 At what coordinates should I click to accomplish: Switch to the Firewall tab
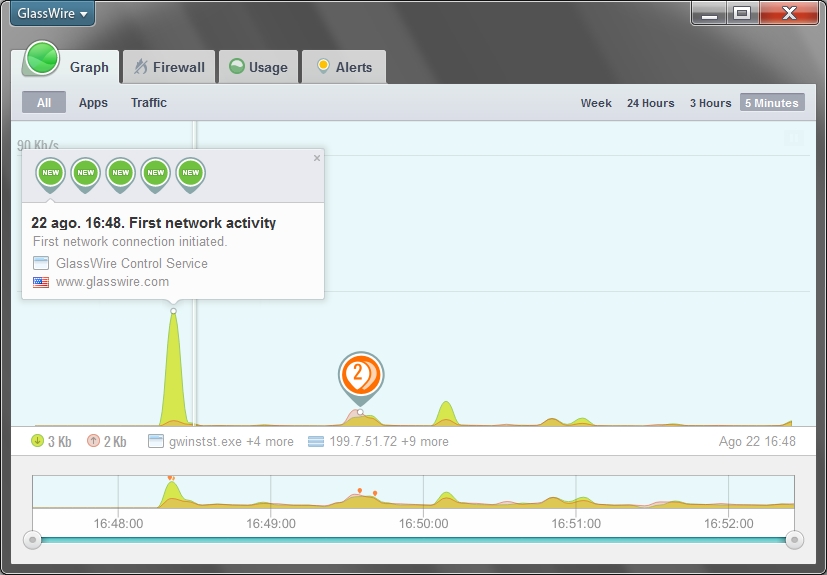click(169, 67)
